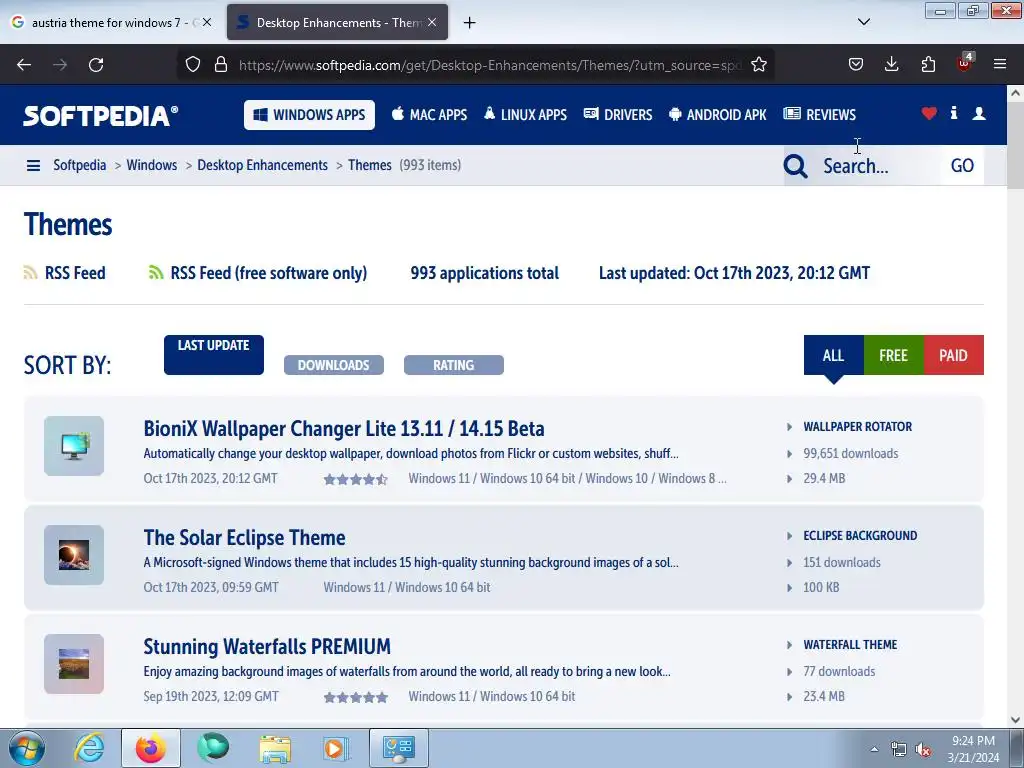This screenshot has width=1024, height=768.
Task: Open the Windows Apps section
Action: coord(310,115)
